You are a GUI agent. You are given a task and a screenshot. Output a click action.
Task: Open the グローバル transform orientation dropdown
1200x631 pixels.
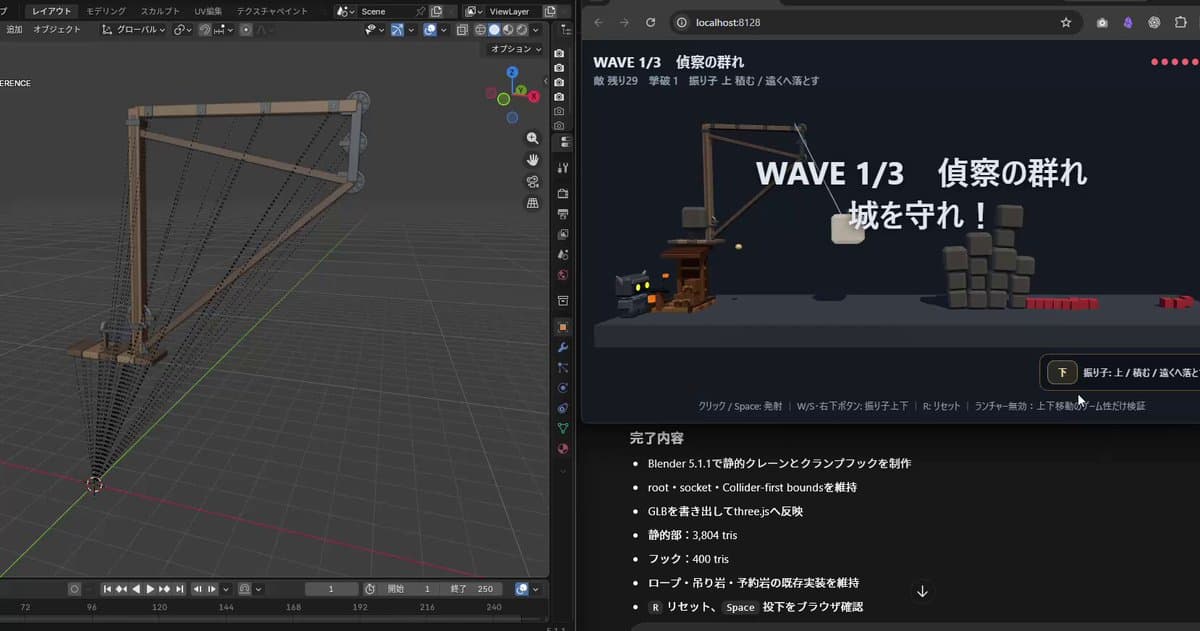(x=133, y=30)
